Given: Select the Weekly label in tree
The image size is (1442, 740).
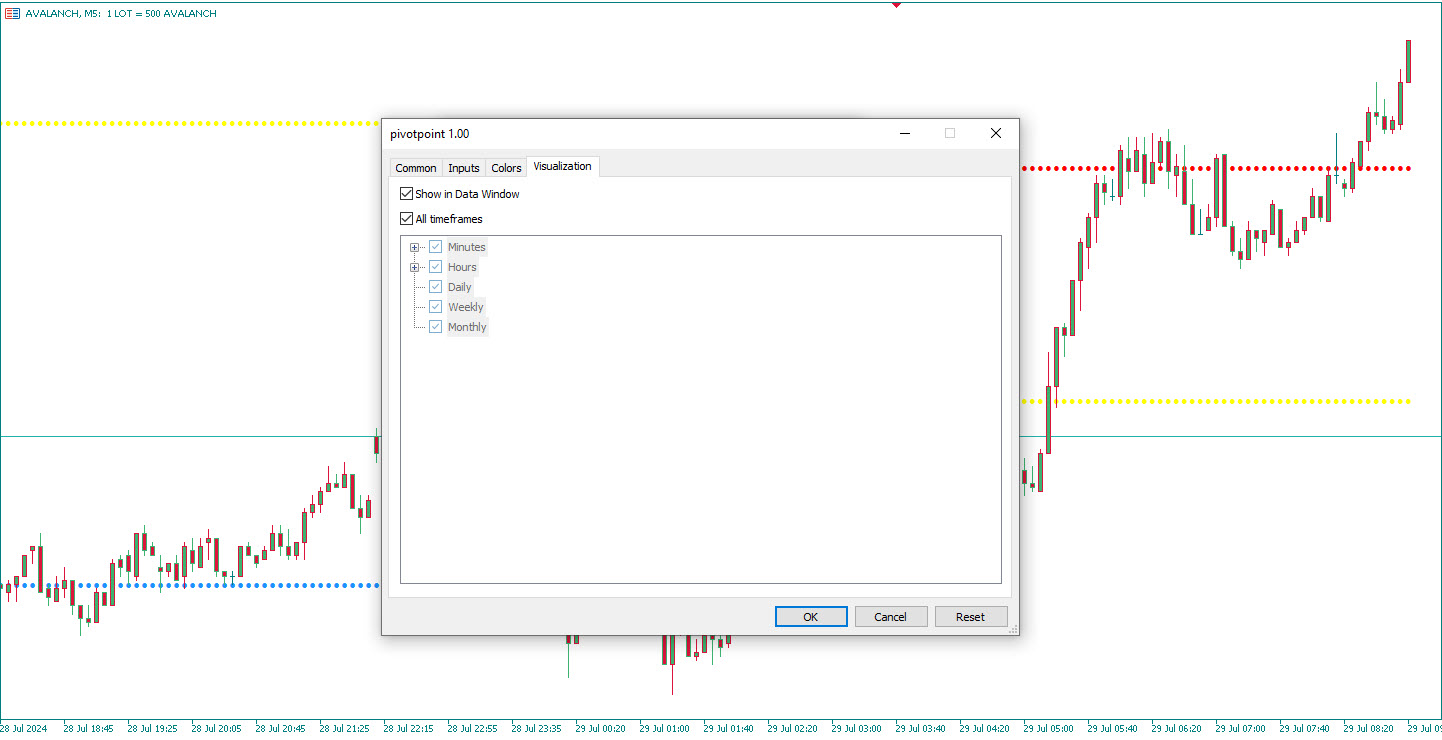Looking at the screenshot, I should [x=466, y=307].
